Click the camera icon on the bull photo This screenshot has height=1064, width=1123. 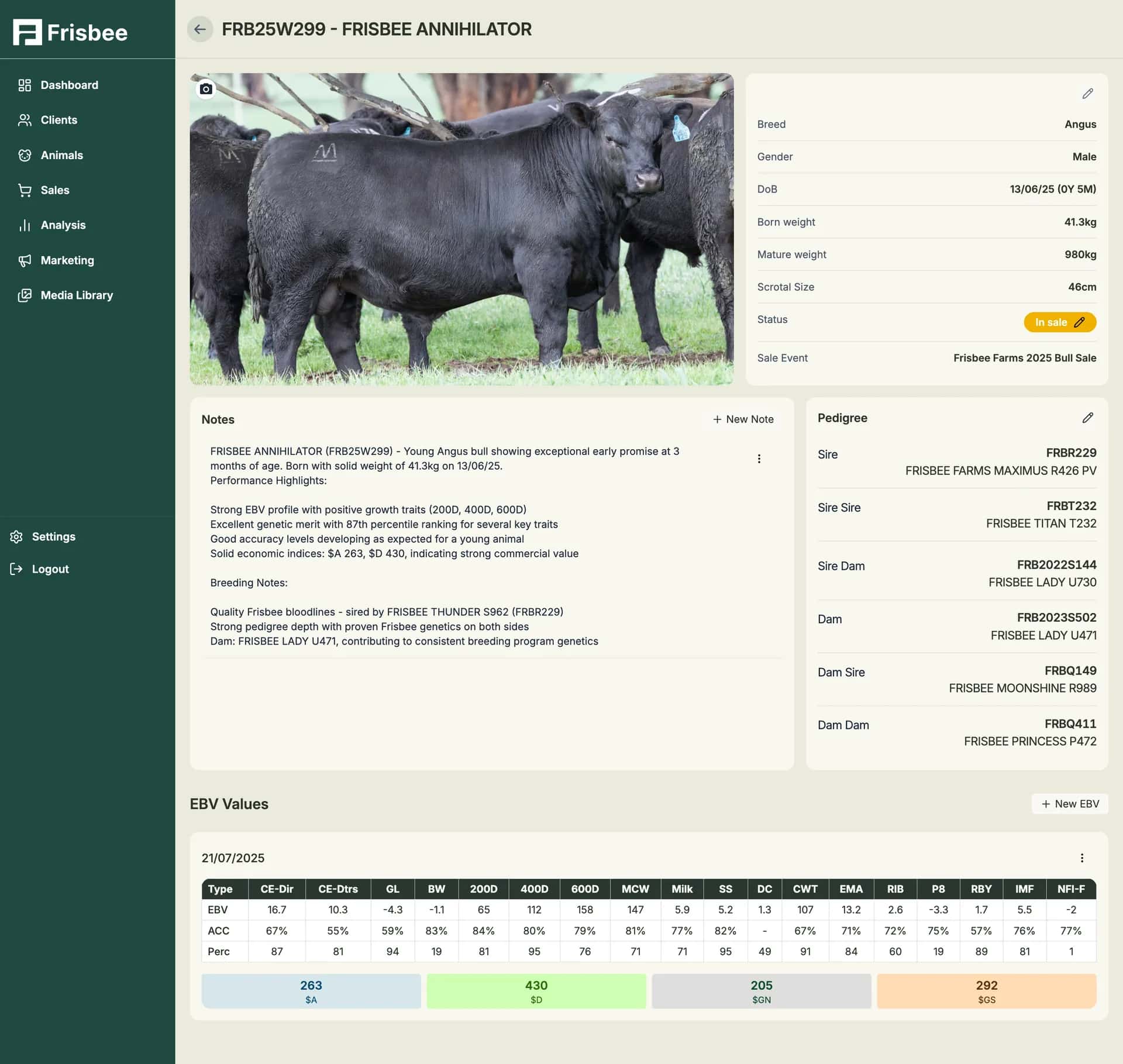pos(206,89)
